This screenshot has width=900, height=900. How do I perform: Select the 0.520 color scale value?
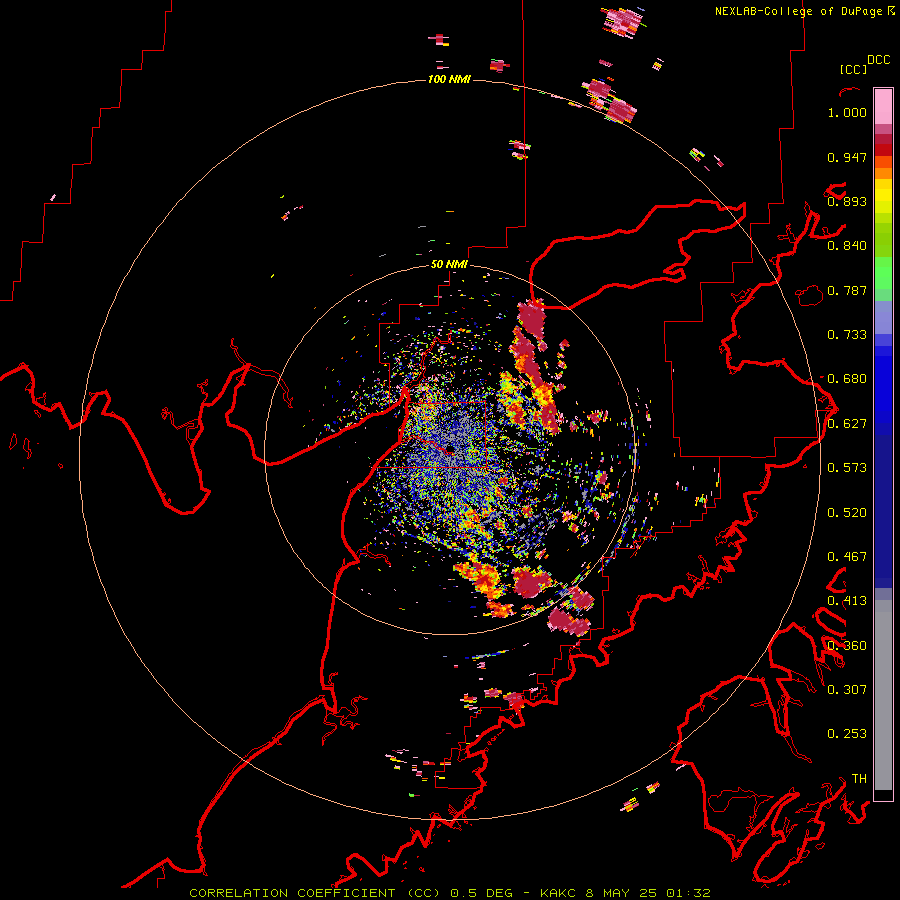(847, 513)
